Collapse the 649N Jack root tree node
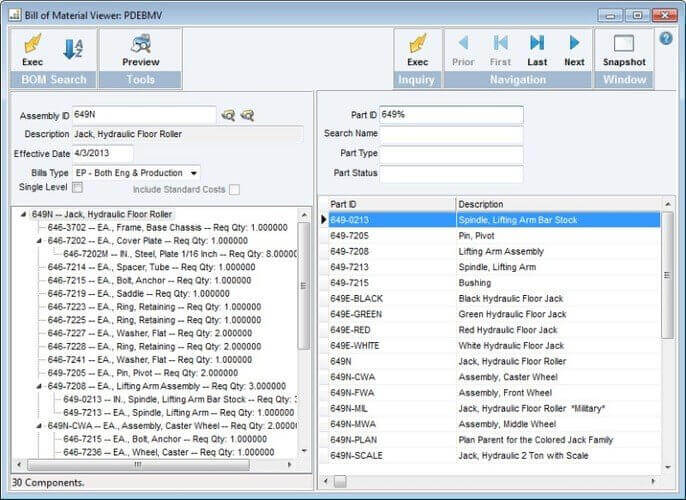 pyautogui.click(x=24, y=214)
